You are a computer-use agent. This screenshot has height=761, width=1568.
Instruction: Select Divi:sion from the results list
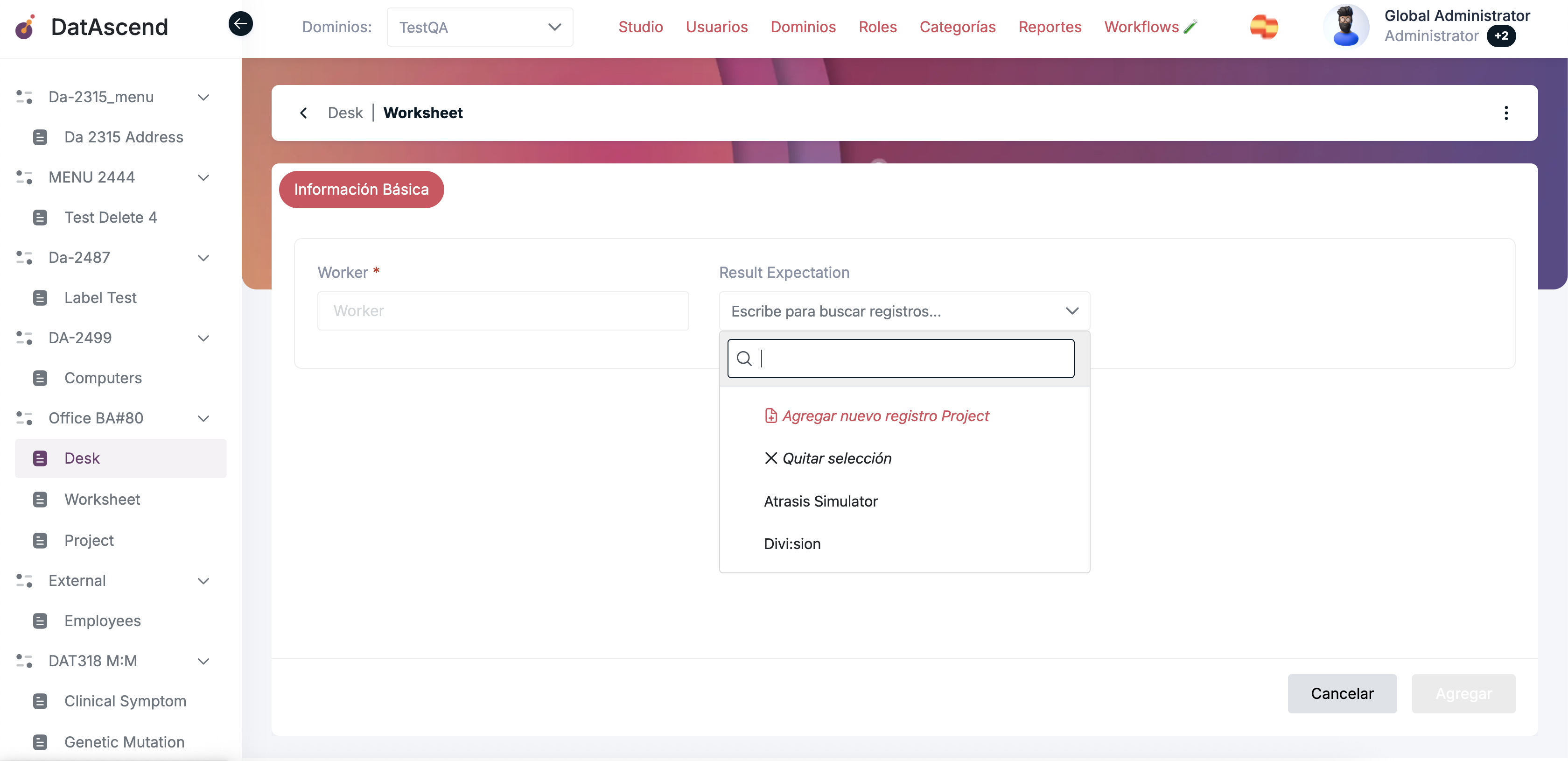pos(792,543)
